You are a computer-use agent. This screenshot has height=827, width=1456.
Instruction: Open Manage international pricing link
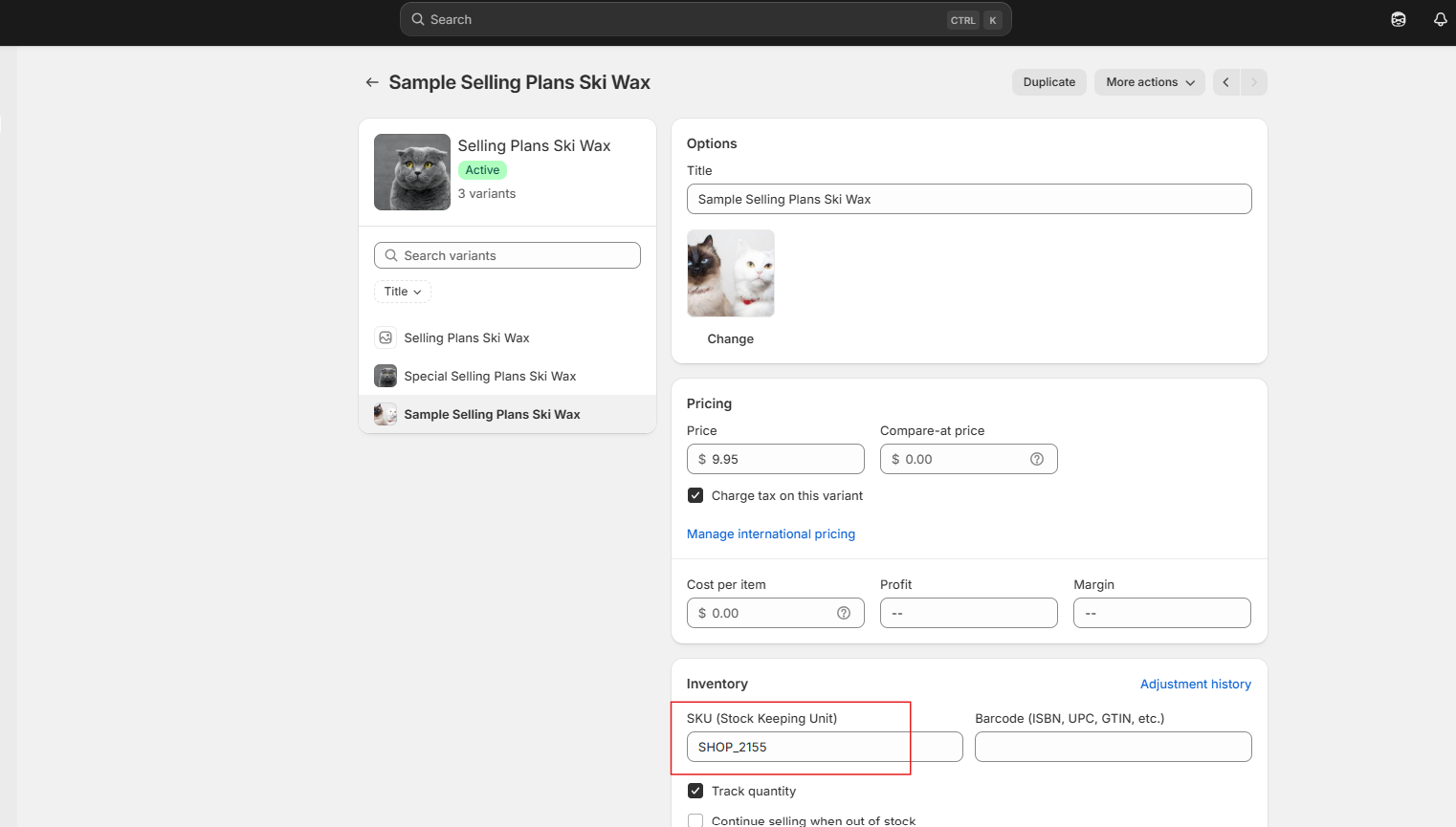(771, 533)
